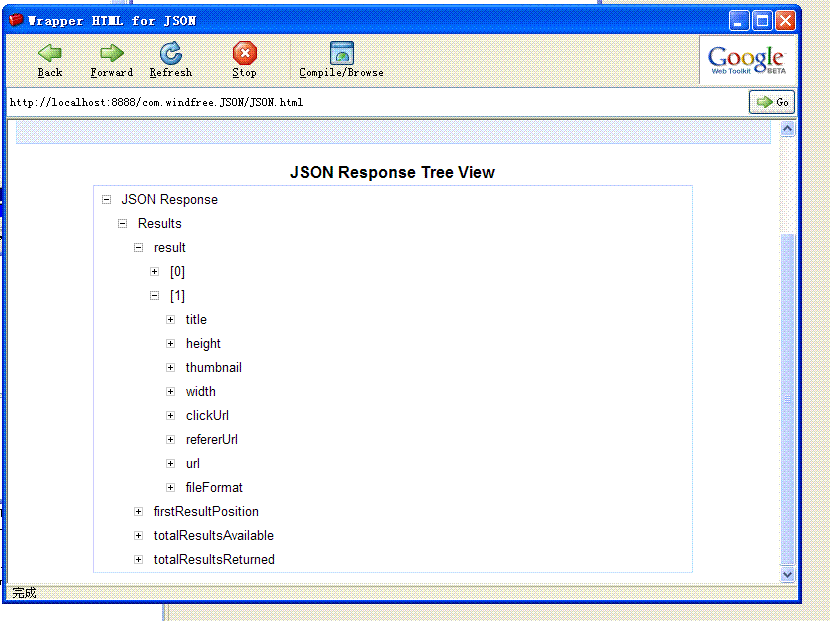
Task: Expand the width node
Action: [170, 391]
